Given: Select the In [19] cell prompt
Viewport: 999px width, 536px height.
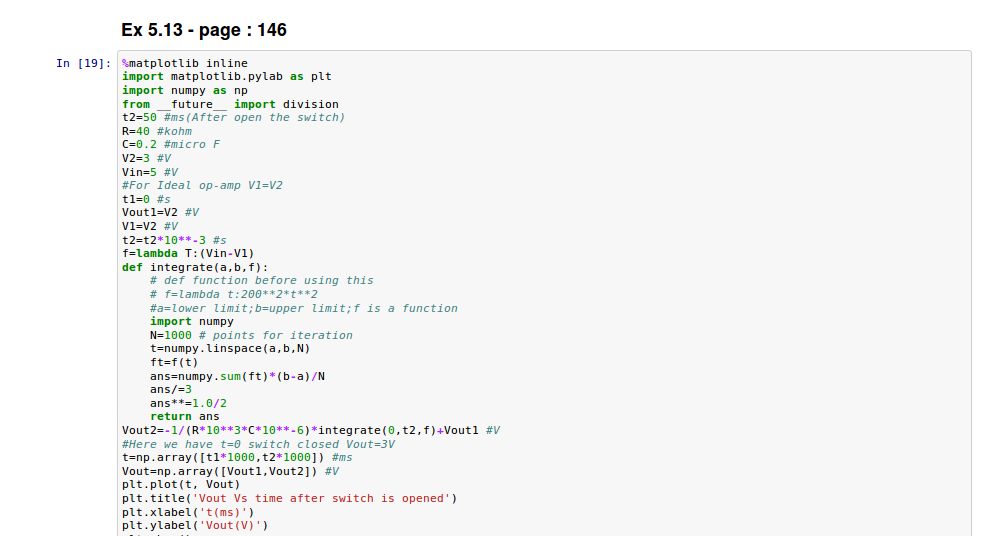Looking at the screenshot, I should pyautogui.click(x=83, y=64).
